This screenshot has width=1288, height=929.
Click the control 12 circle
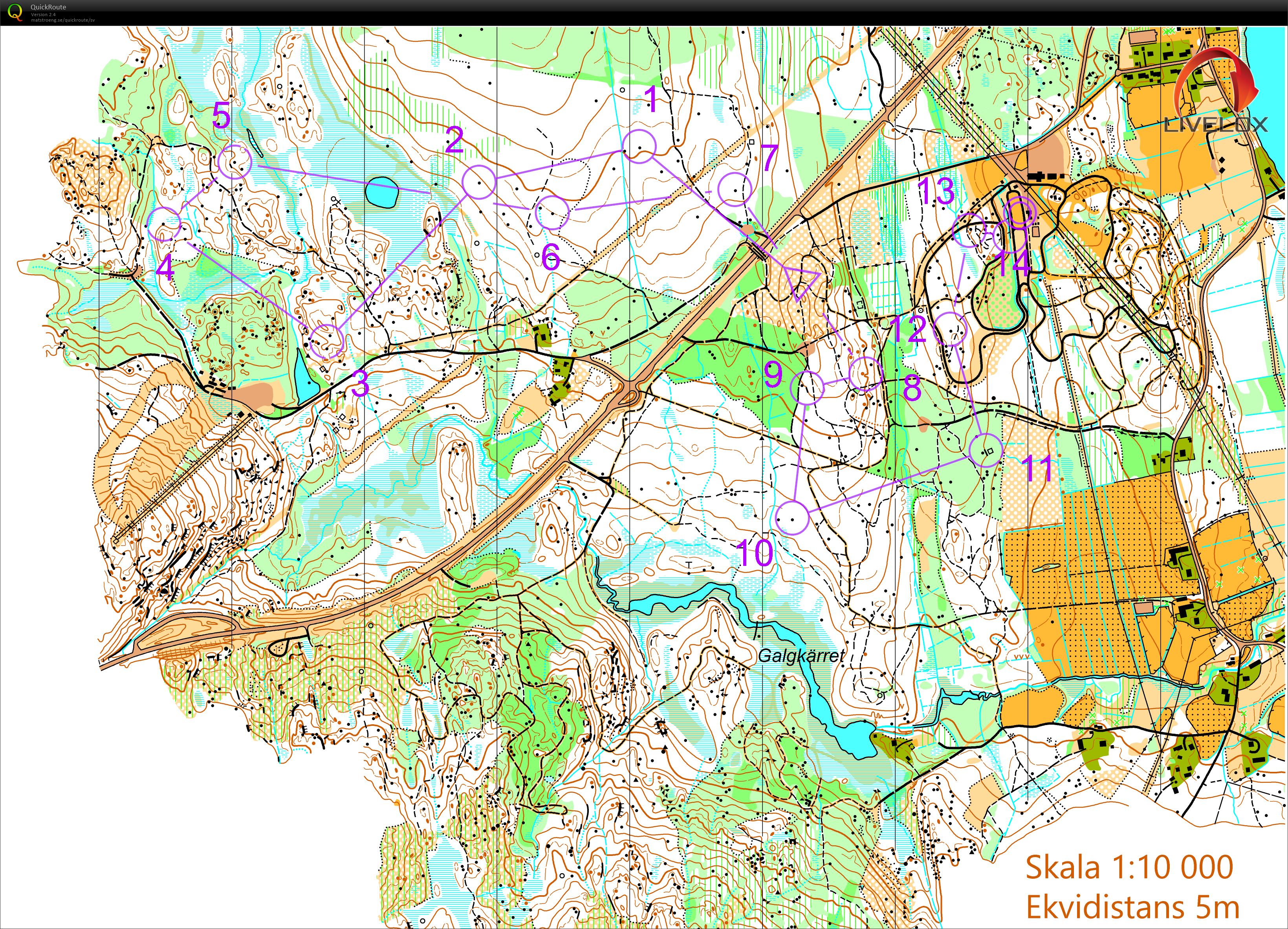(x=951, y=329)
